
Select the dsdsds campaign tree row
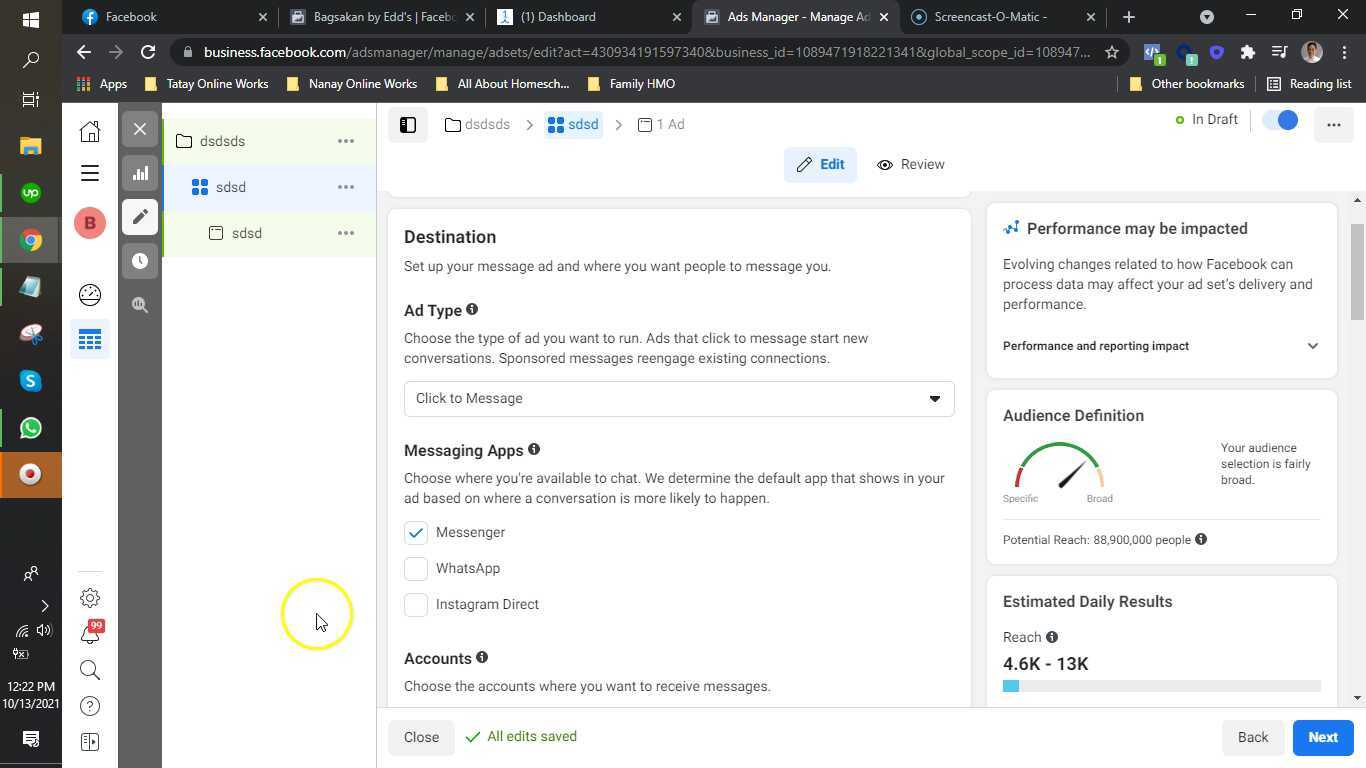[269, 141]
